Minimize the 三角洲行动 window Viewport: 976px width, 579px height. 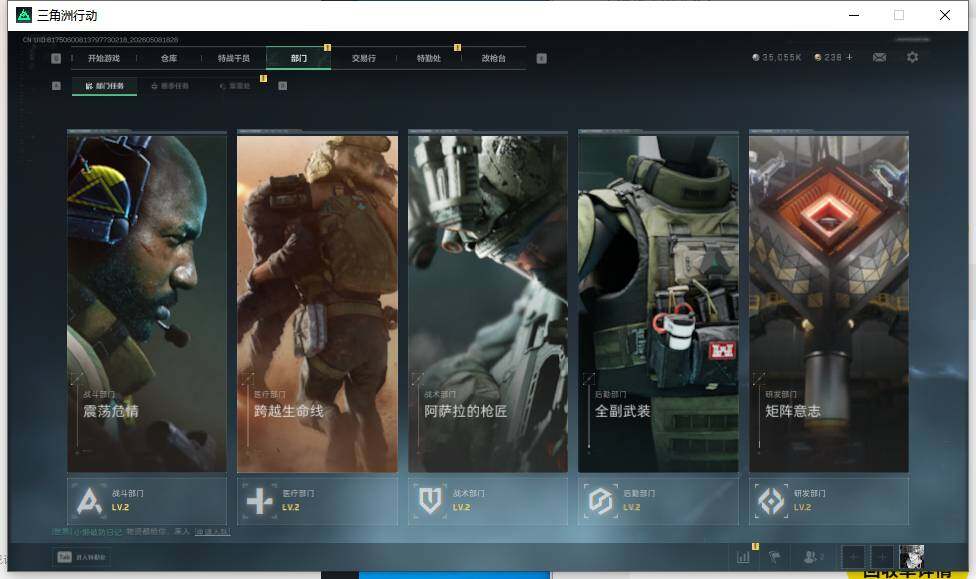coord(854,15)
